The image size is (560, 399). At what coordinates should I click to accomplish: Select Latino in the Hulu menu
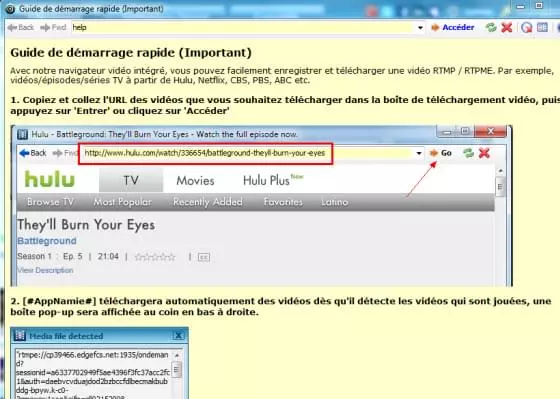click(334, 202)
